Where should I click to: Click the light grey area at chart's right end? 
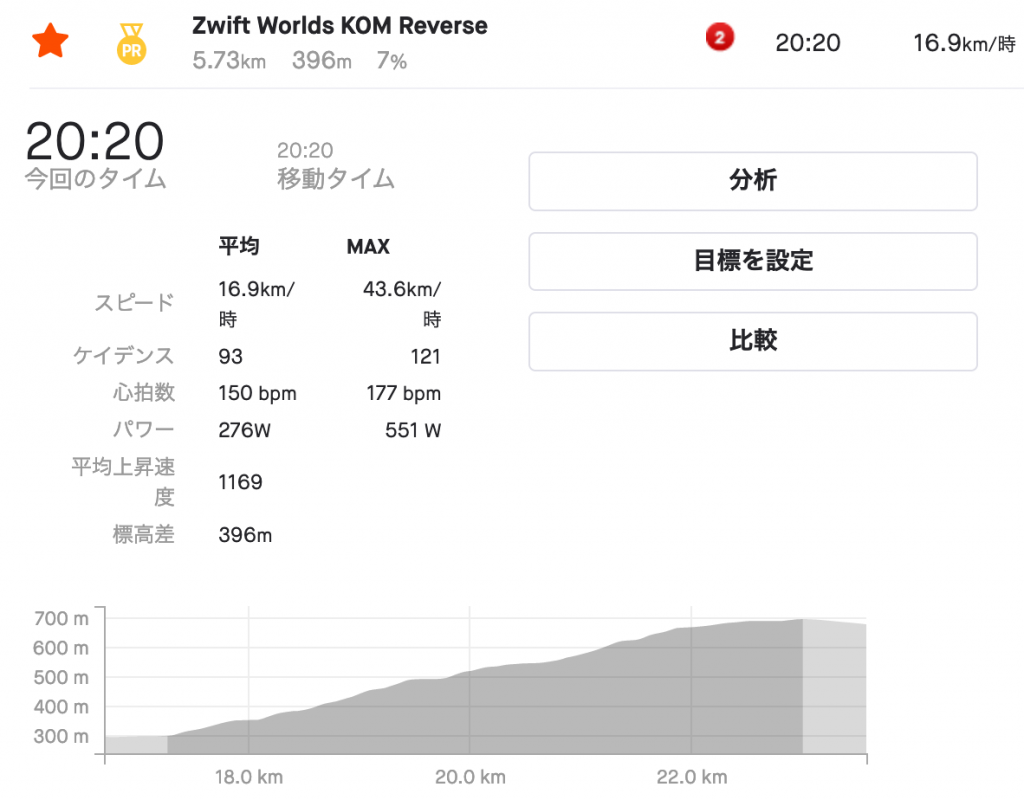click(x=835, y=690)
